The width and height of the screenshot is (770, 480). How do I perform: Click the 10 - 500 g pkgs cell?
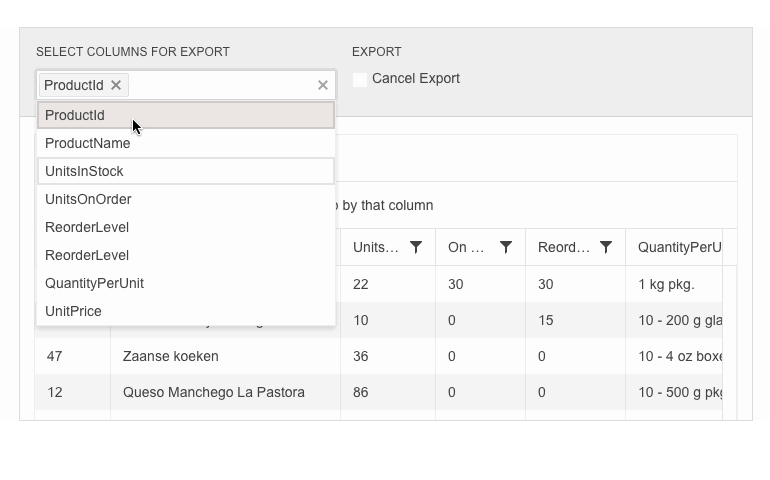point(674,392)
